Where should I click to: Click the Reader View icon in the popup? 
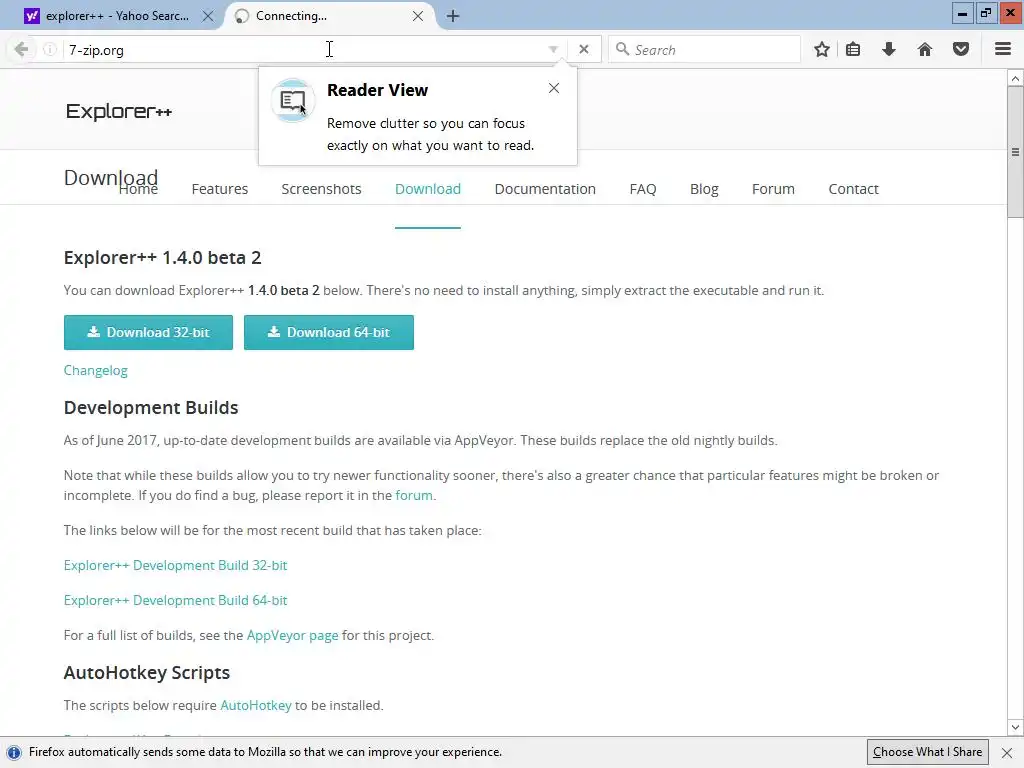pos(293,101)
